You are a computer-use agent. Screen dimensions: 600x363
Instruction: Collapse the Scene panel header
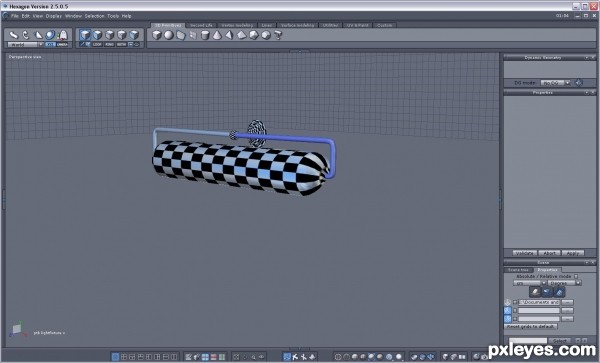[x=586, y=263]
